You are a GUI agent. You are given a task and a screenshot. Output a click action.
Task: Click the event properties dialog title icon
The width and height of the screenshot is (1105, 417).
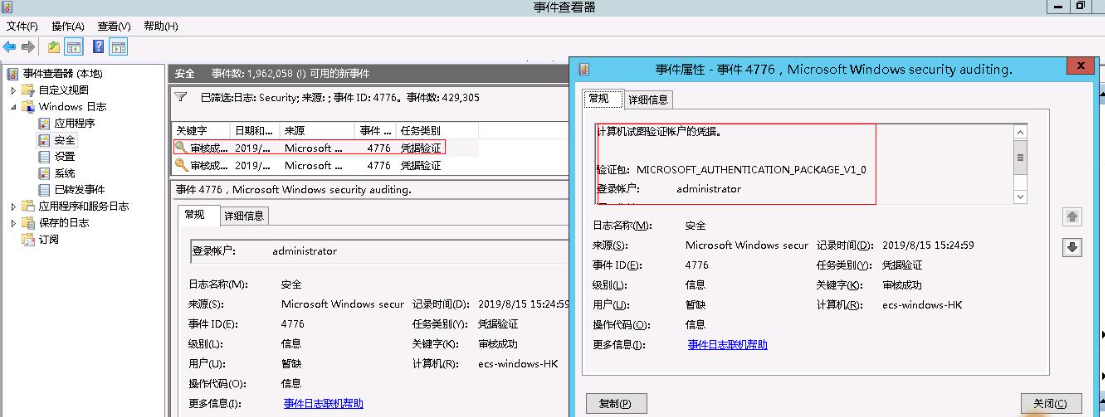point(584,69)
